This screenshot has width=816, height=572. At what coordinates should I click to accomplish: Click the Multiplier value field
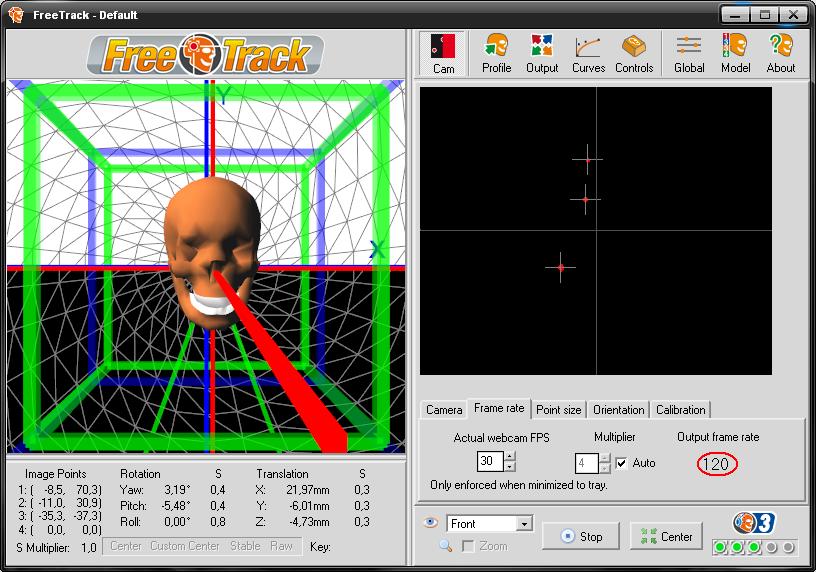pyautogui.click(x=586, y=463)
